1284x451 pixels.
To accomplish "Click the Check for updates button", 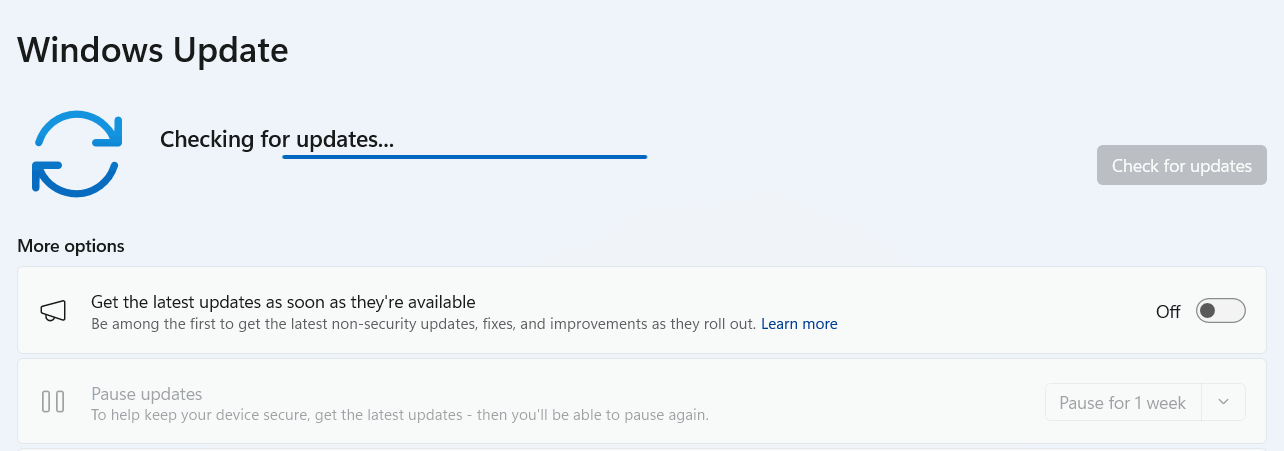I will coord(1182,165).
